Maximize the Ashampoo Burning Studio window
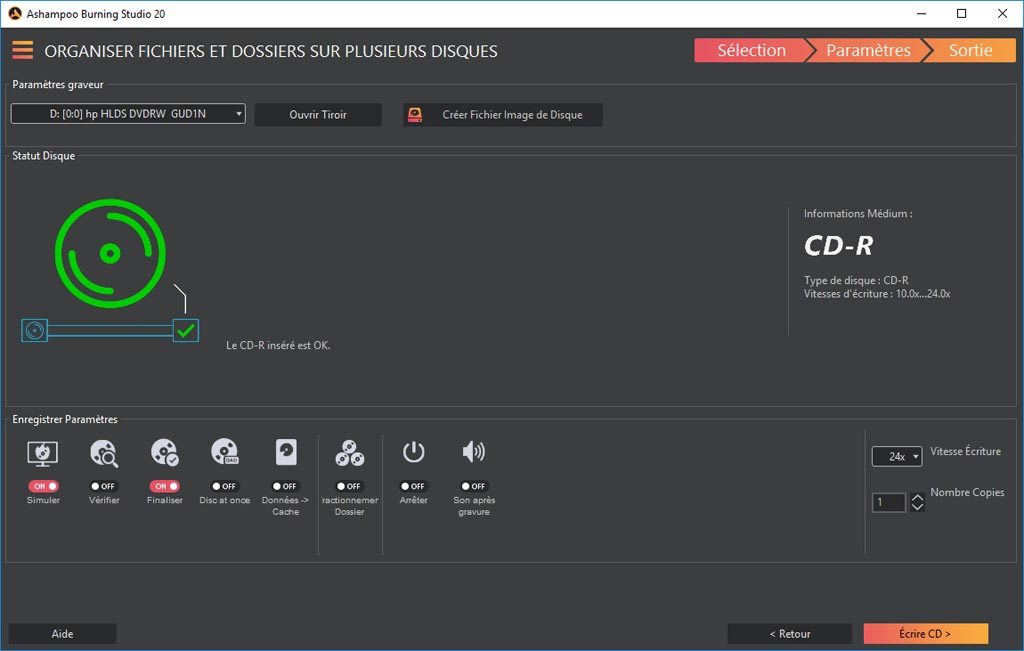 [961, 14]
